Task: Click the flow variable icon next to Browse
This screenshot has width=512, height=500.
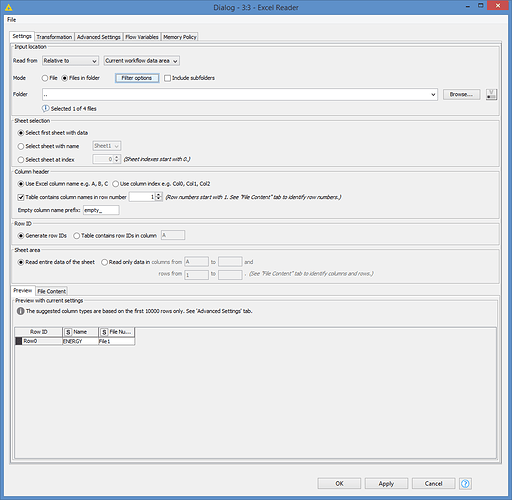Action: pos(491,94)
